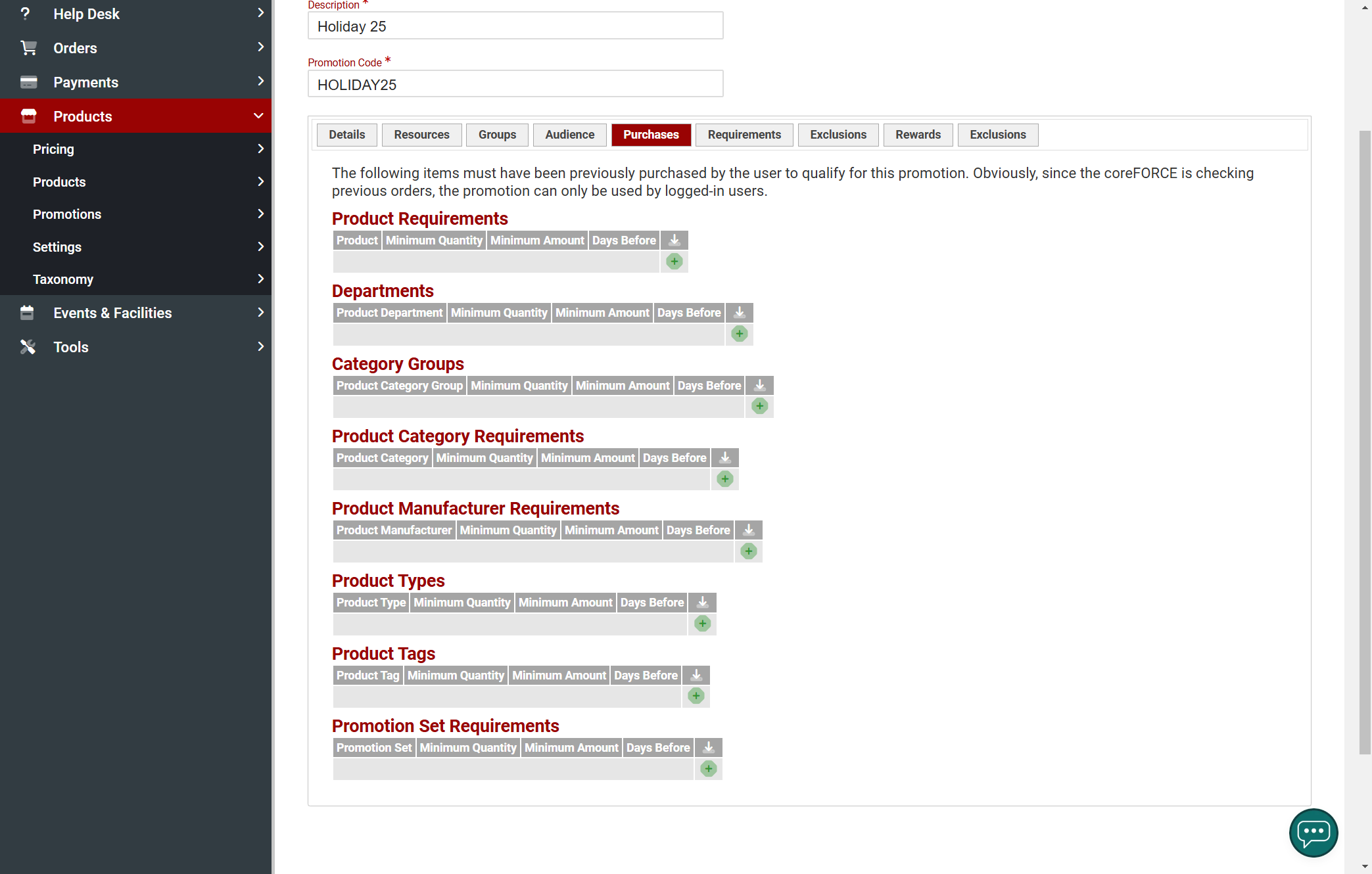Click the page vertical scrollbar
The image size is (1372, 874).
tap(1365, 442)
